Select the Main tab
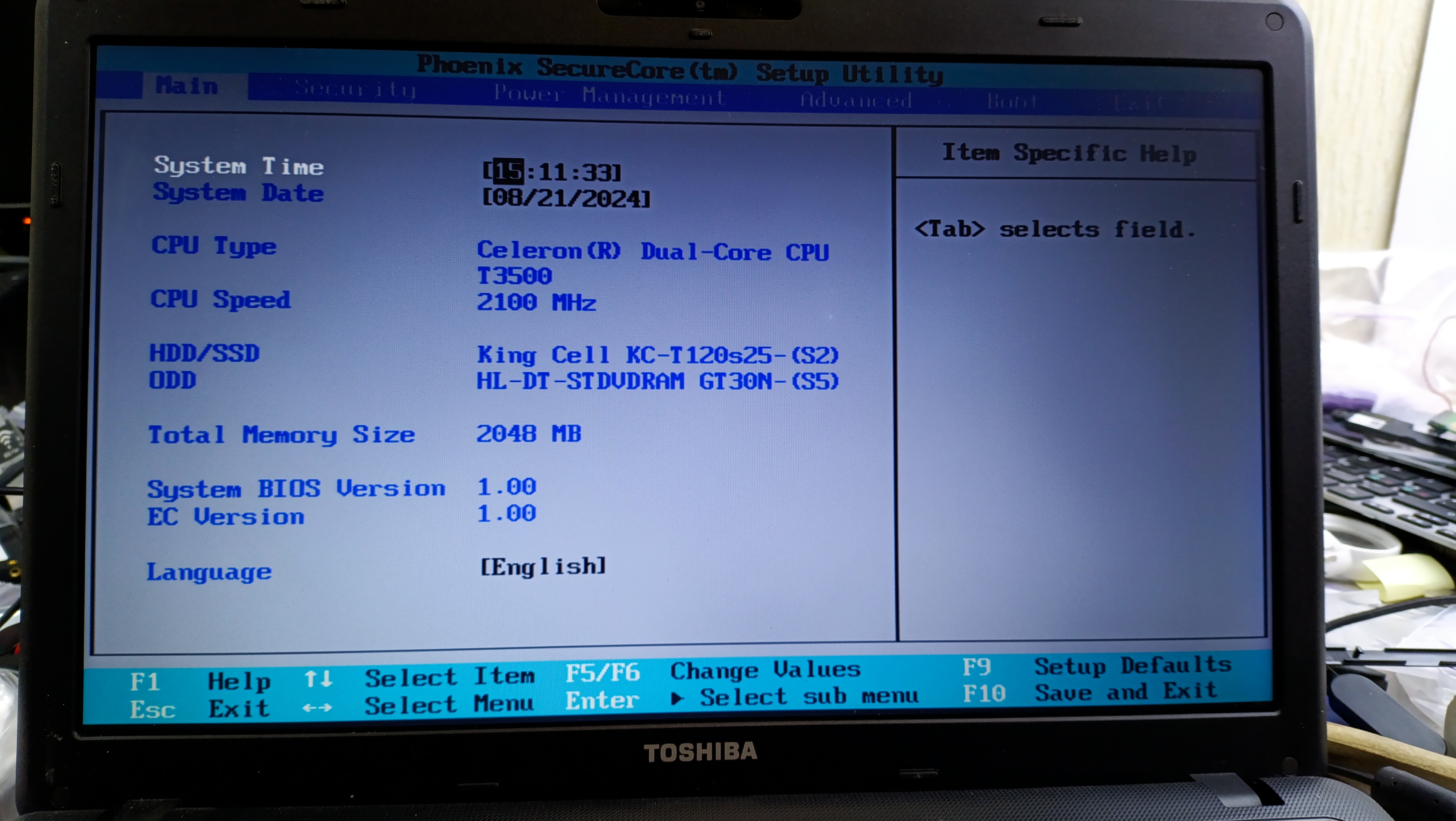 pos(186,87)
